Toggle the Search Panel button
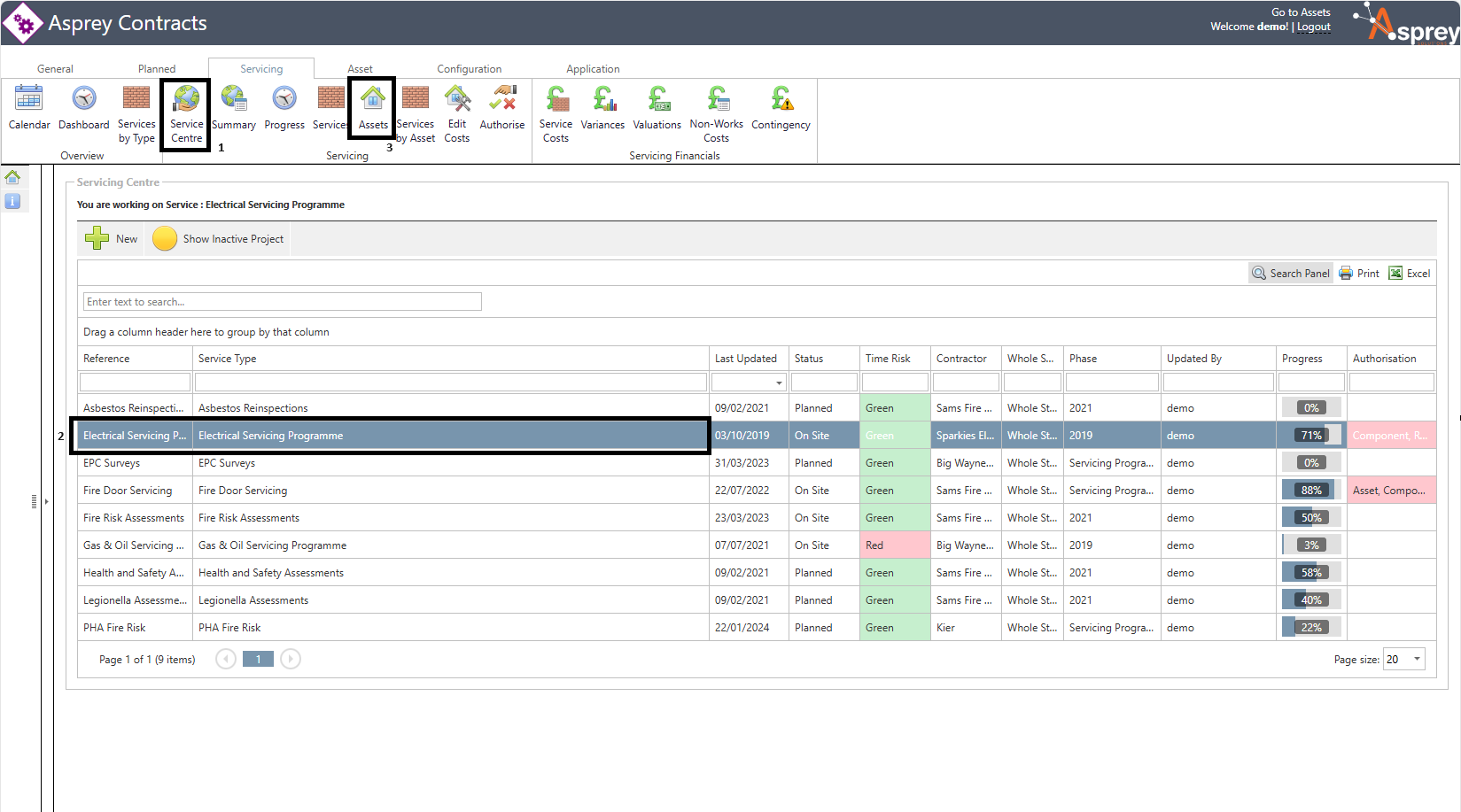1461x812 pixels. [x=1291, y=274]
